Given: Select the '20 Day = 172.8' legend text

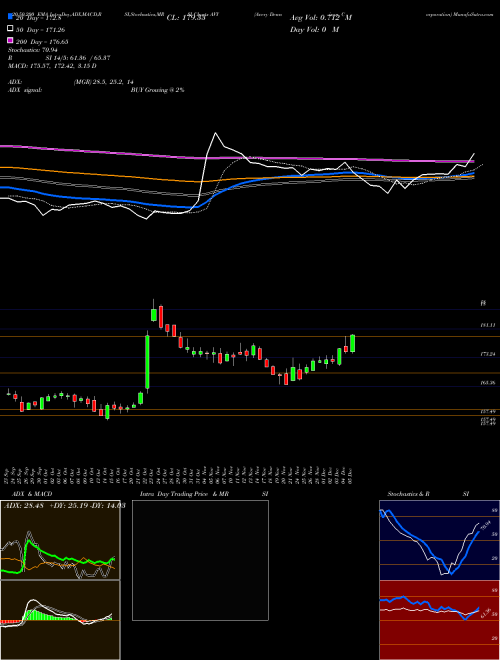Looking at the screenshot, I should coord(39,18).
